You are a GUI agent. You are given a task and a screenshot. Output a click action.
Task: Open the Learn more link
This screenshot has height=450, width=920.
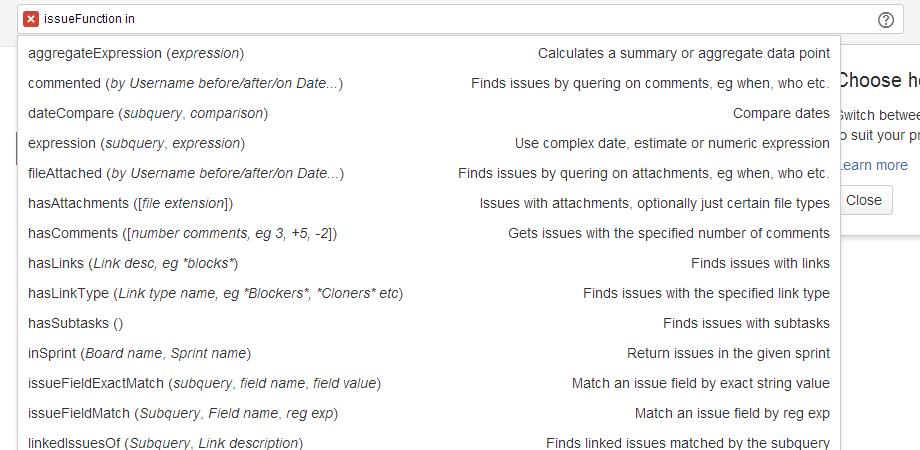click(x=874, y=165)
